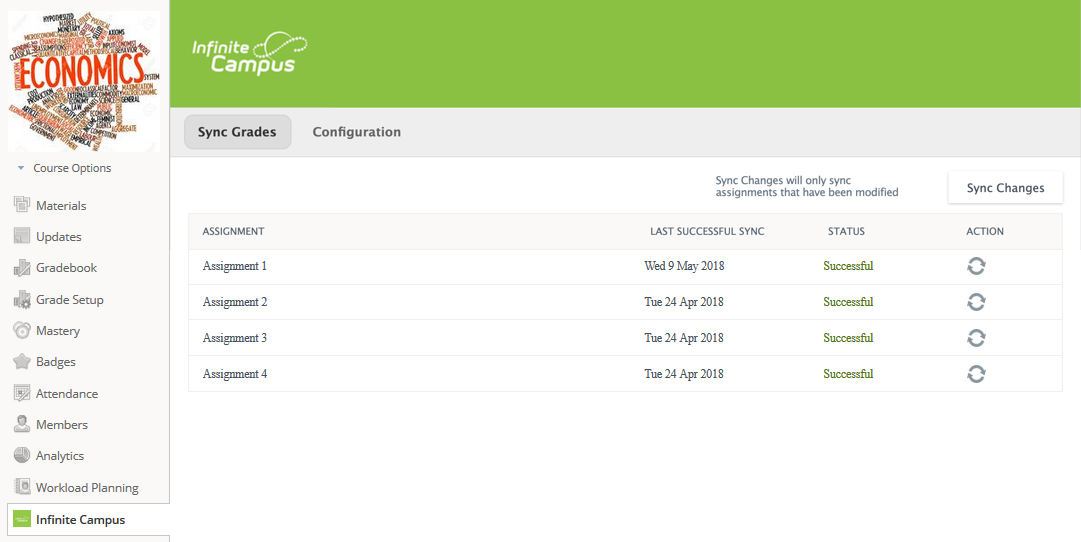Click the Economics course thumbnail image
This screenshot has height=542, width=1081.
84,81
